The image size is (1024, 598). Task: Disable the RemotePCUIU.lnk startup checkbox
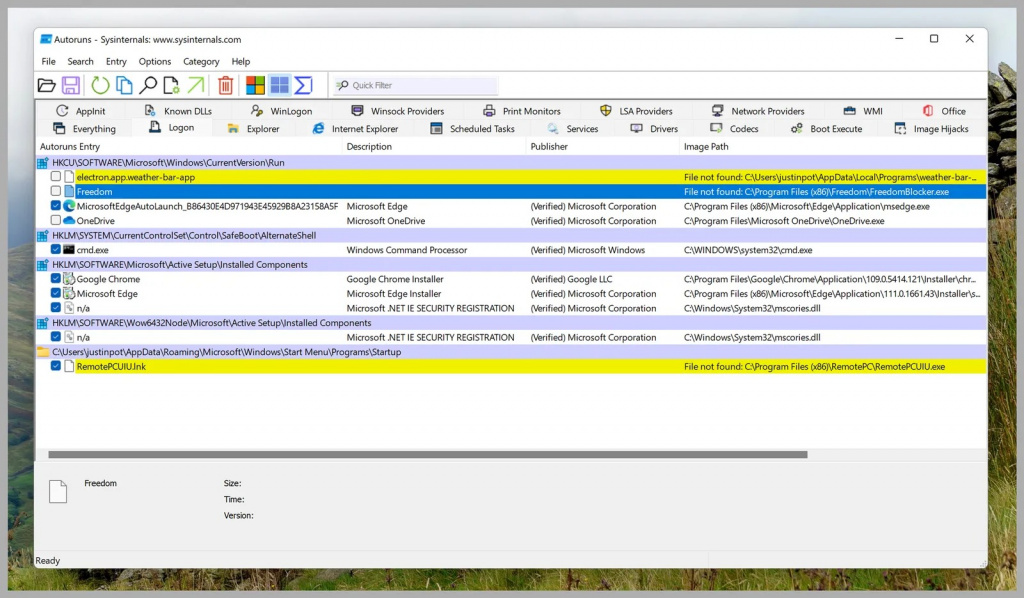click(x=56, y=367)
